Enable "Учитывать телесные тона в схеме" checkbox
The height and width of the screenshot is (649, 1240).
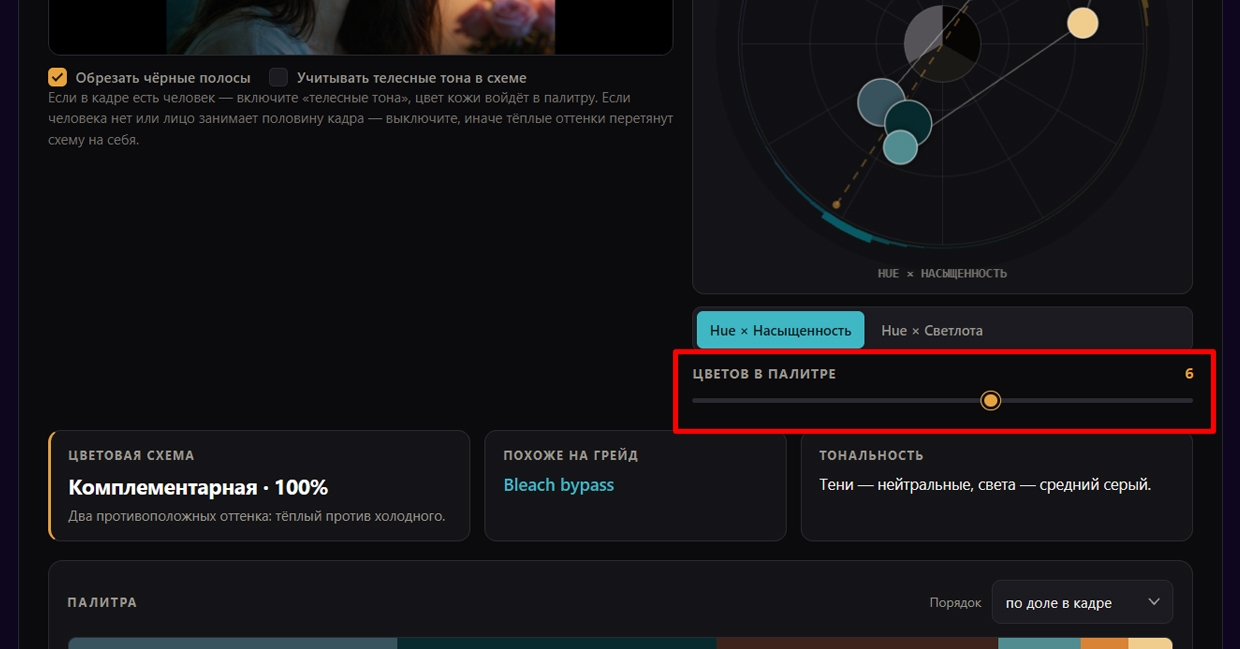278,77
